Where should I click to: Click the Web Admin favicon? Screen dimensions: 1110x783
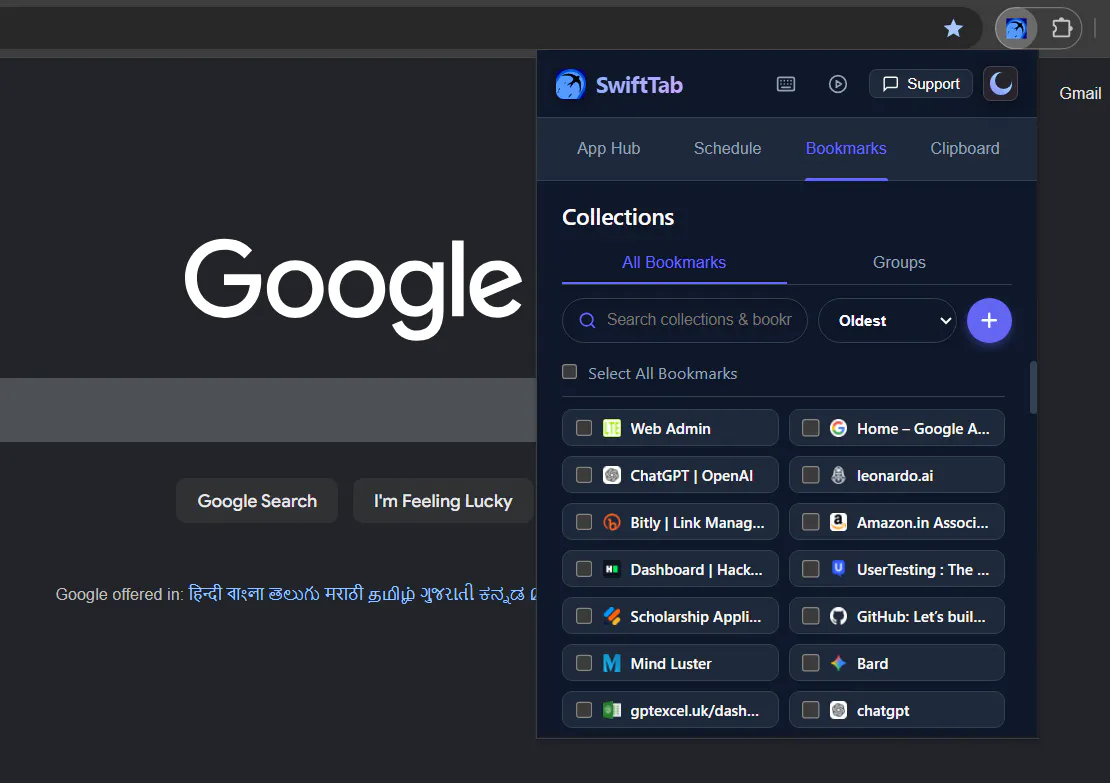612,428
